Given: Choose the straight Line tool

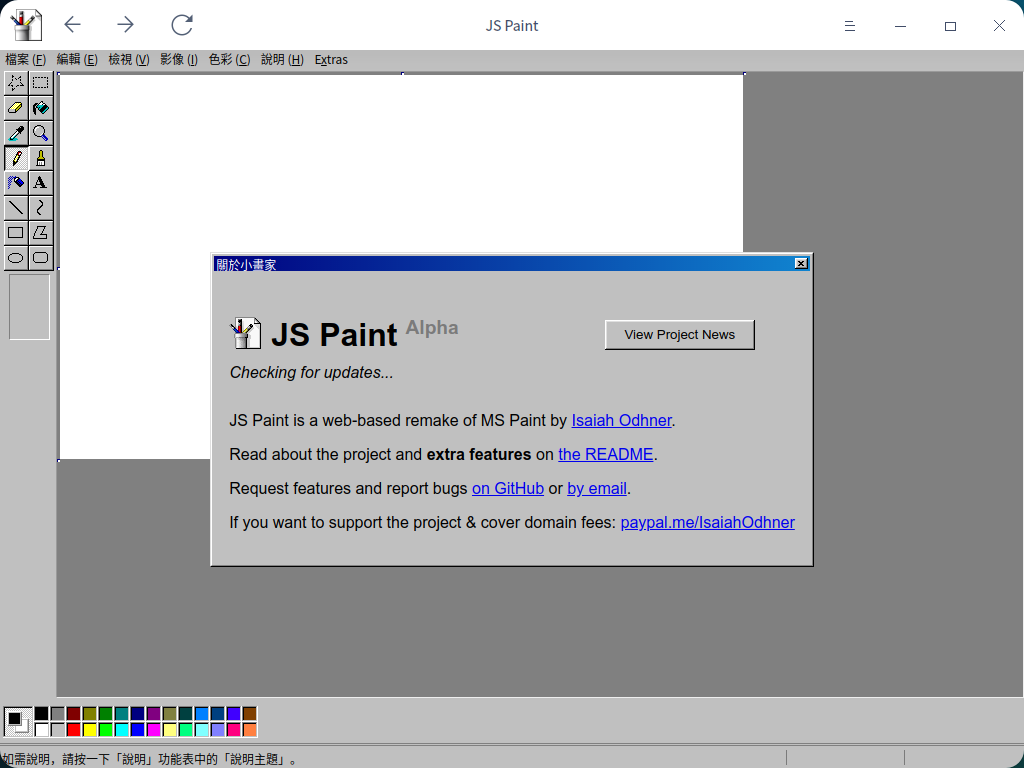Looking at the screenshot, I should [x=16, y=208].
